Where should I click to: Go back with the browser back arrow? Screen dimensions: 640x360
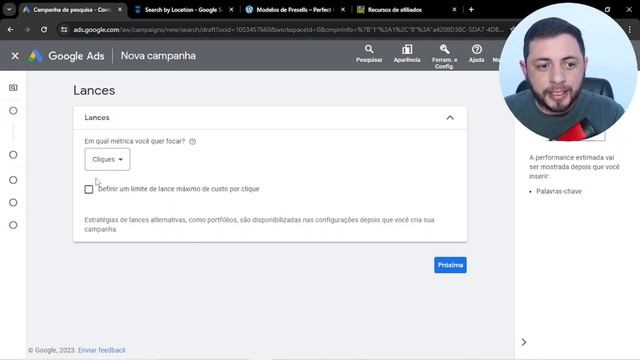tap(10, 29)
